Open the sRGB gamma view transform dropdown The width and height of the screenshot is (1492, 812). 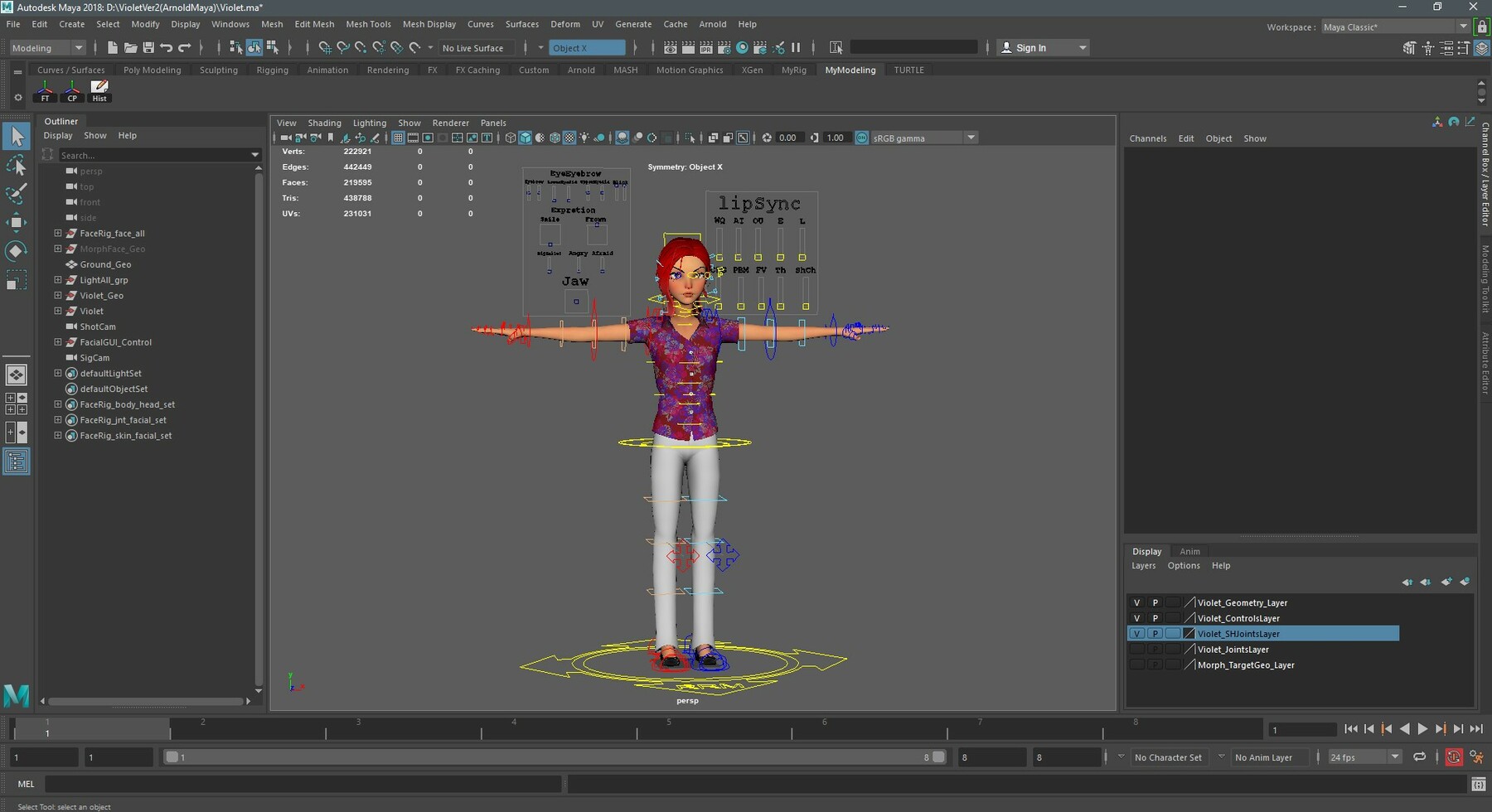pos(971,138)
